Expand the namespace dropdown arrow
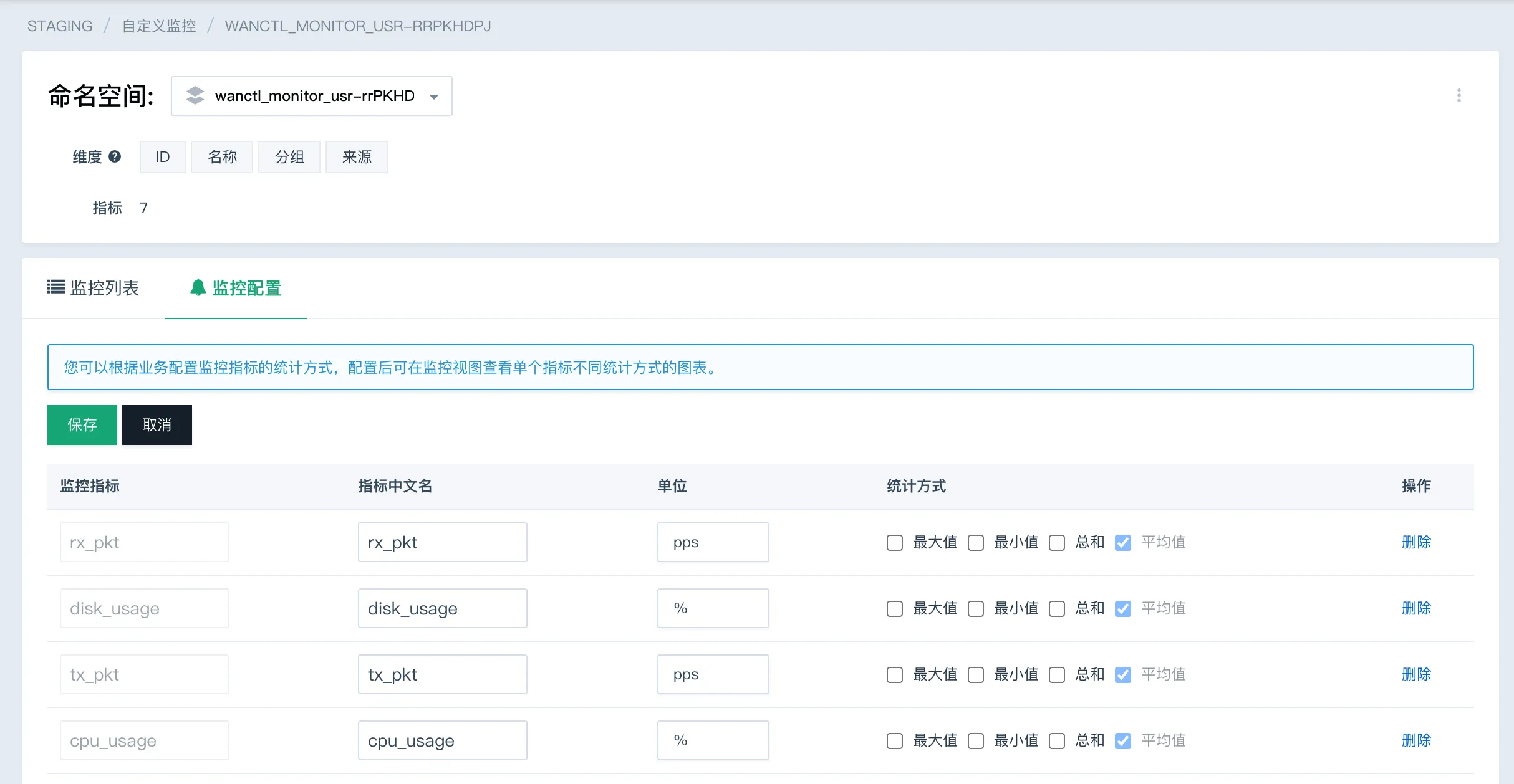Image resolution: width=1514 pixels, height=784 pixels. pos(434,97)
